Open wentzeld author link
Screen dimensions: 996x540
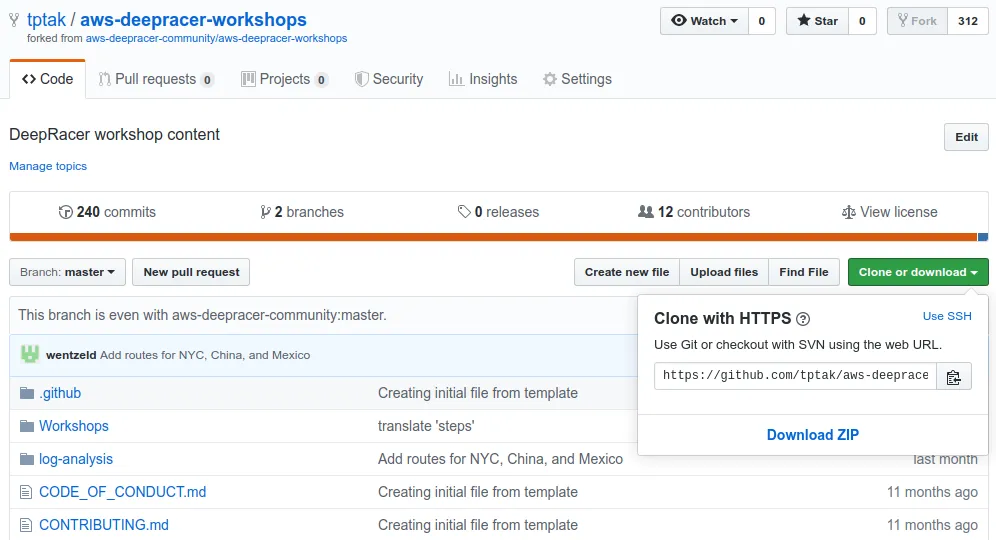point(71,355)
